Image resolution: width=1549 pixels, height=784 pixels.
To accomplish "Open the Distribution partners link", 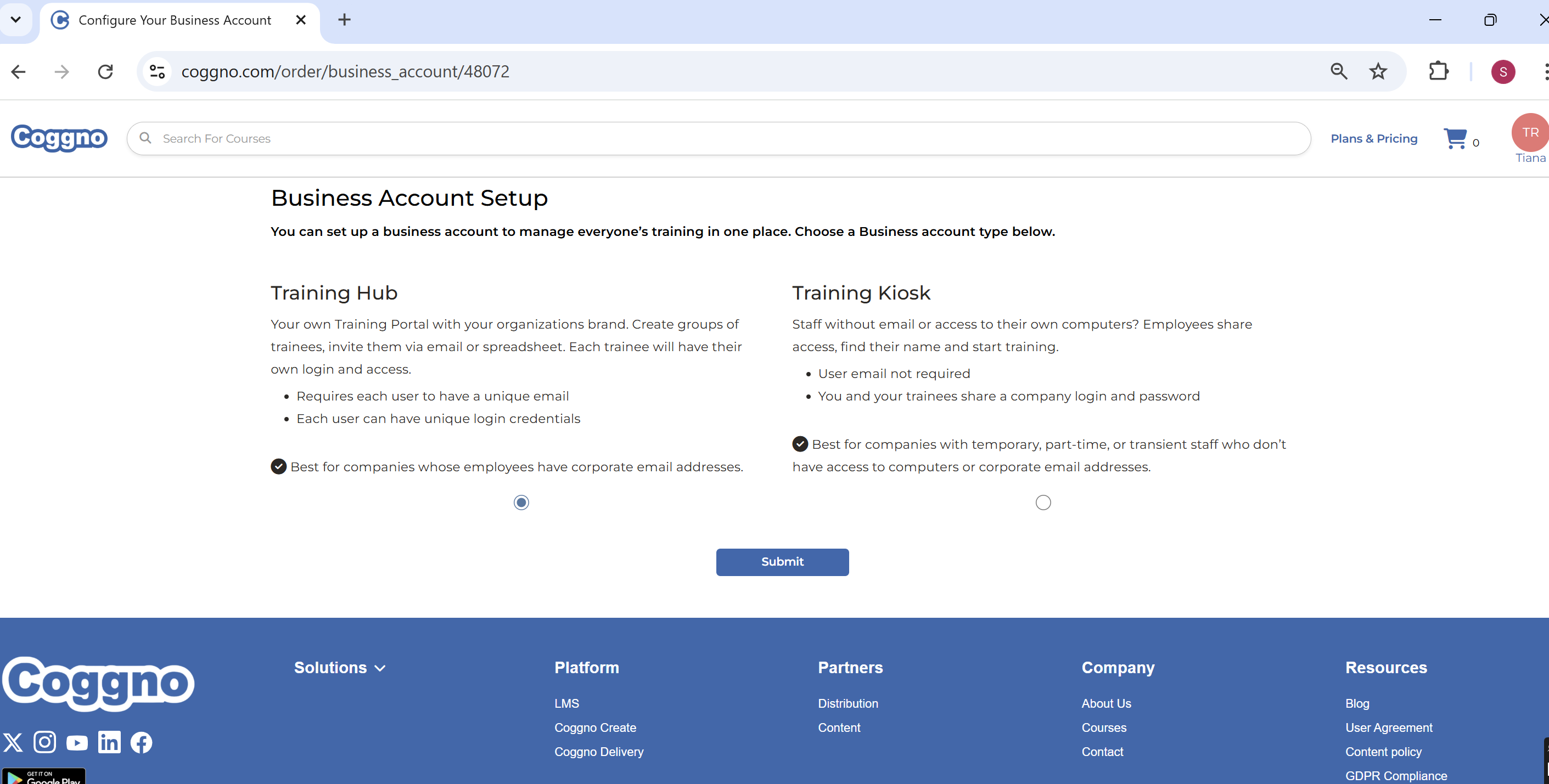I will pyautogui.click(x=848, y=703).
